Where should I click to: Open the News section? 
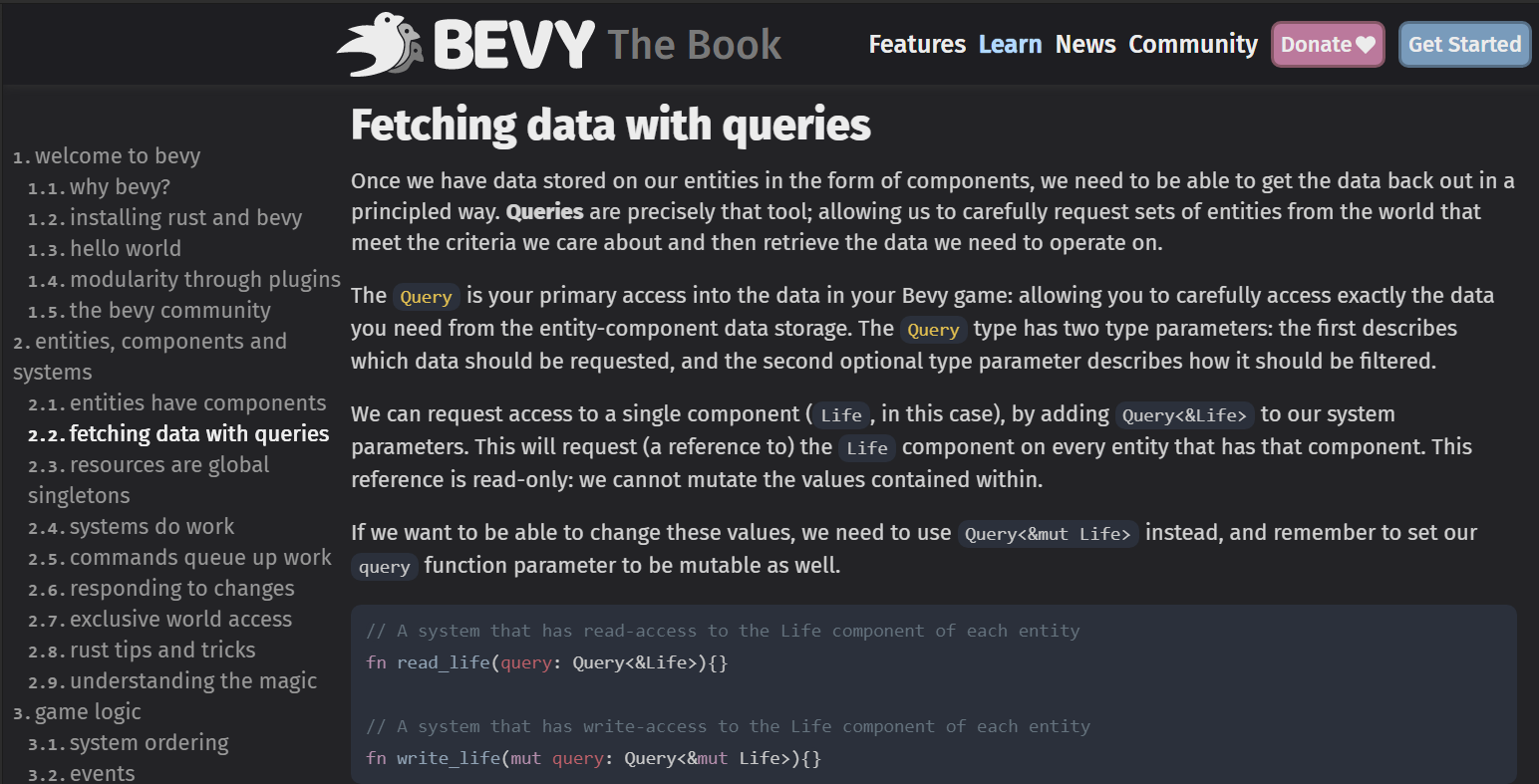1085,44
